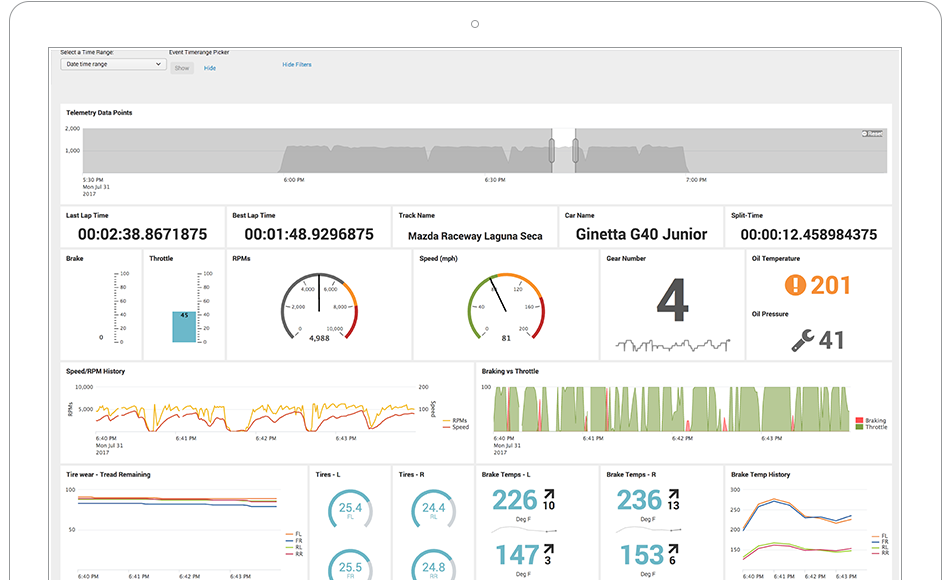The height and width of the screenshot is (580, 950).
Task: Click the Gear Number sparkline chart
Action: coord(672,346)
